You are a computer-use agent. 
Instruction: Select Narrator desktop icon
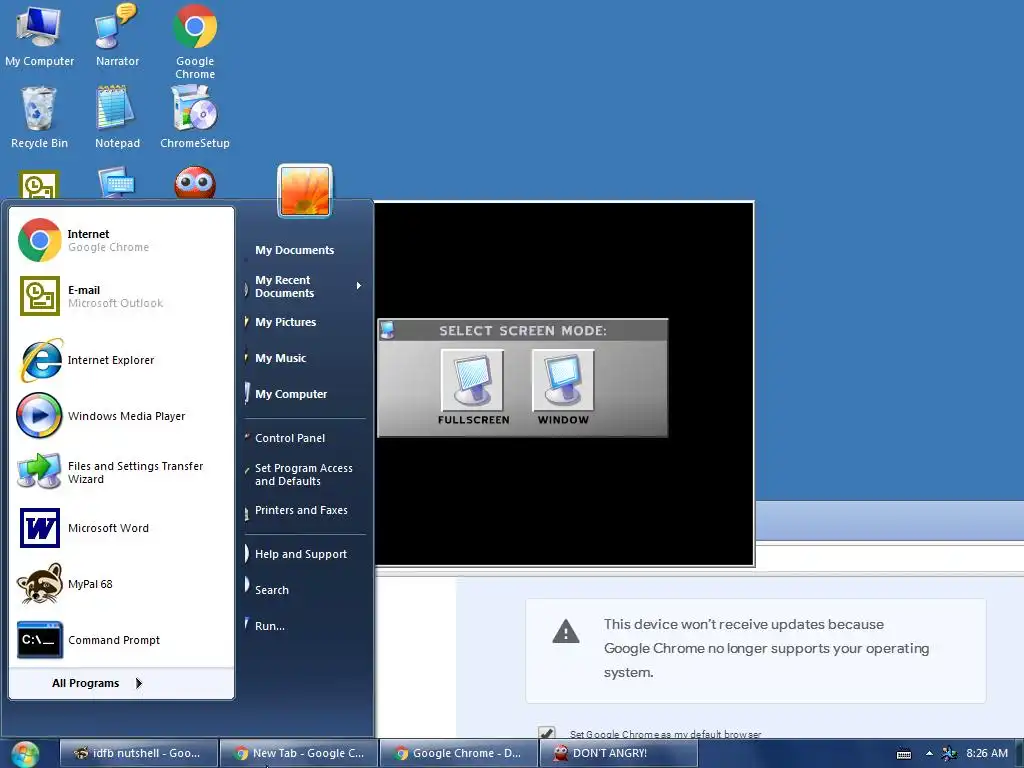(117, 35)
